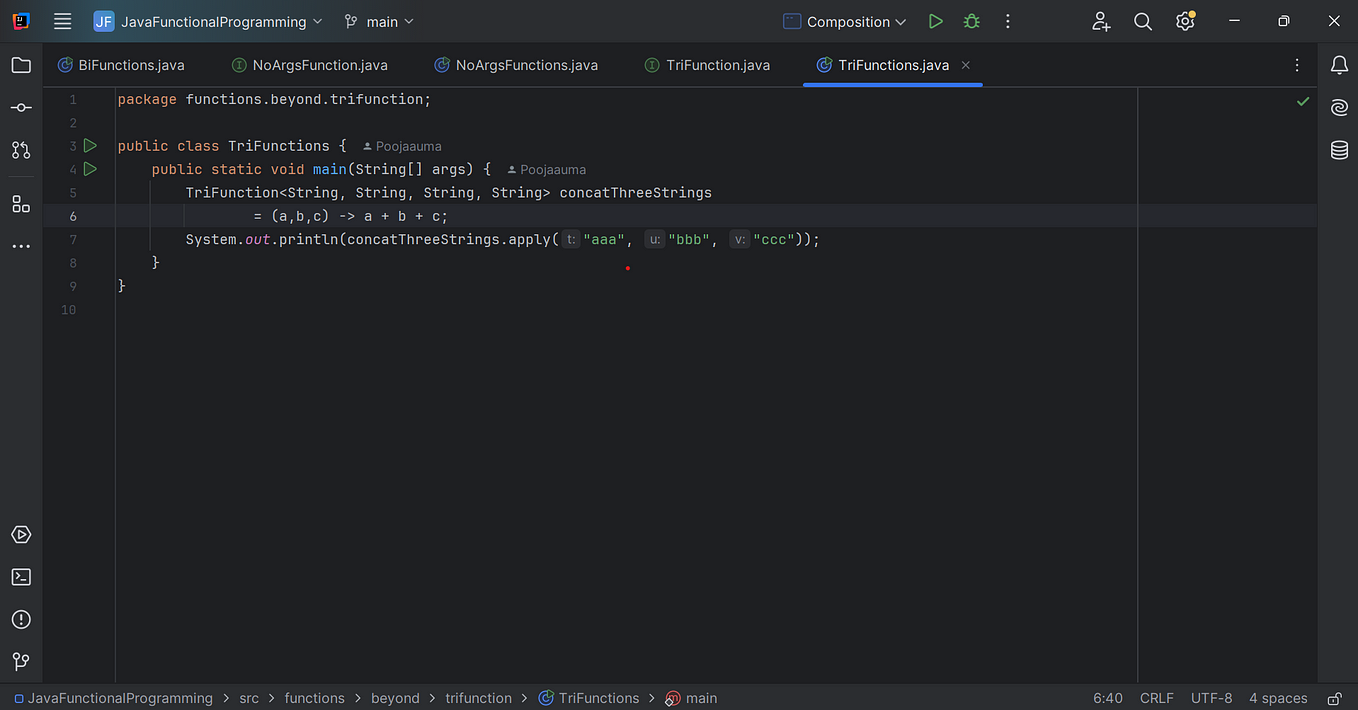The height and width of the screenshot is (710, 1358).
Task: Run the Composition configuration
Action: (935, 21)
